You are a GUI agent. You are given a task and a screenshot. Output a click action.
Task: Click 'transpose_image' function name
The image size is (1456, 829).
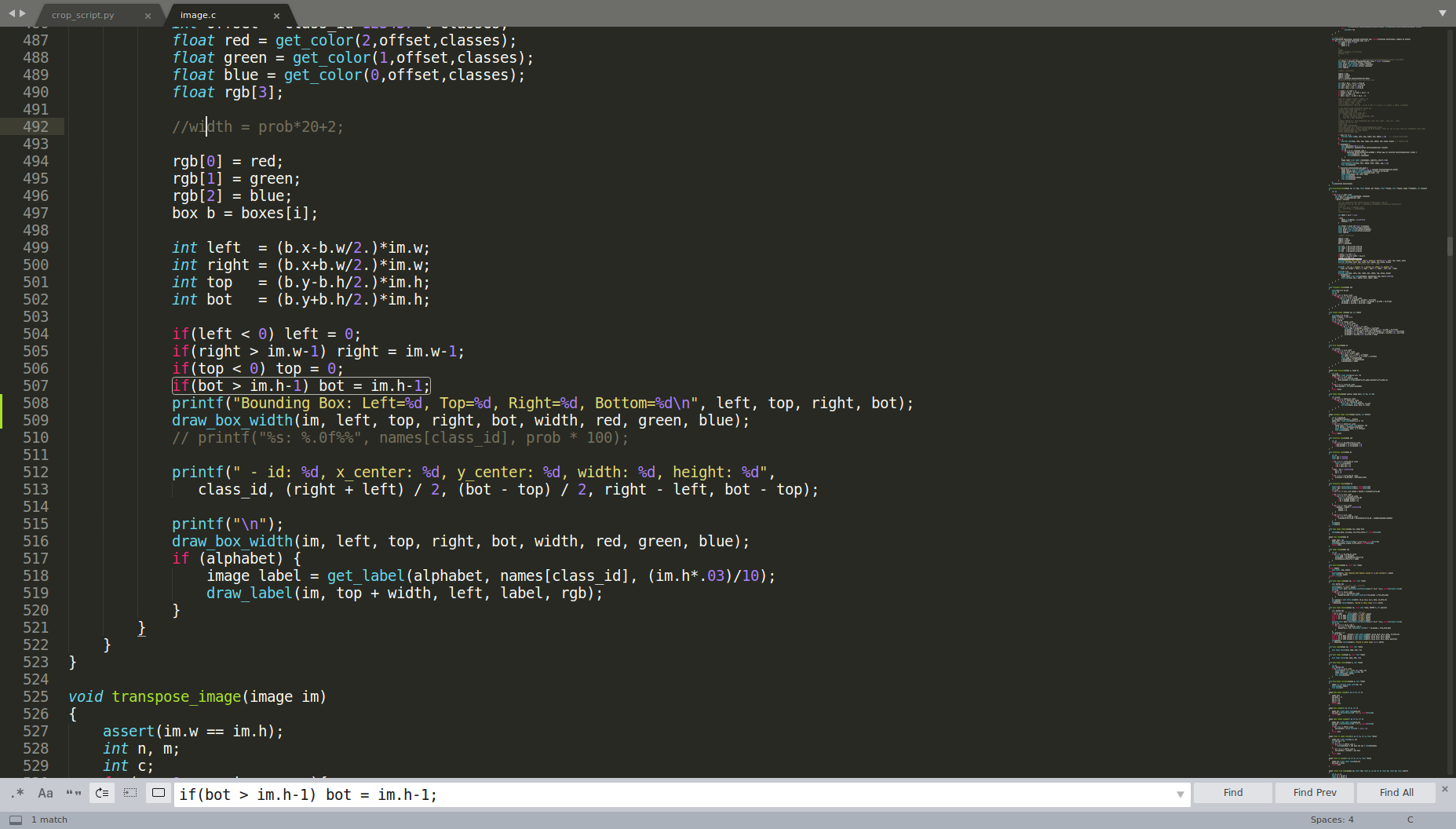pyautogui.click(x=177, y=696)
